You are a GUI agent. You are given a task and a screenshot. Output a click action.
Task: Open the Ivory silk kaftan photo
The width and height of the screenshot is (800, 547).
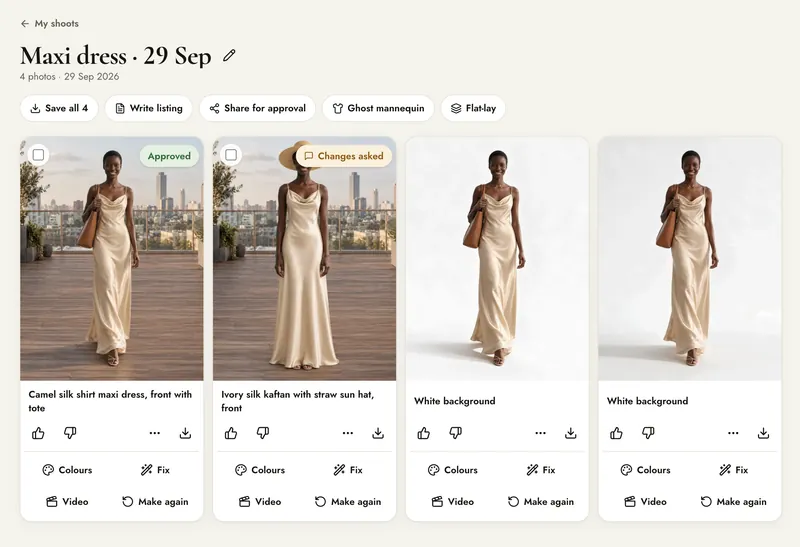click(305, 258)
